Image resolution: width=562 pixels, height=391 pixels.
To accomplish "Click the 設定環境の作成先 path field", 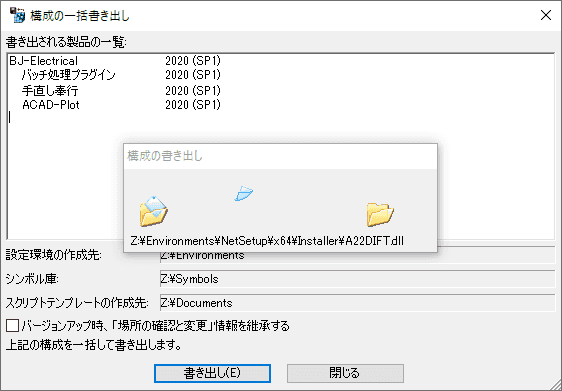I will point(357,255).
